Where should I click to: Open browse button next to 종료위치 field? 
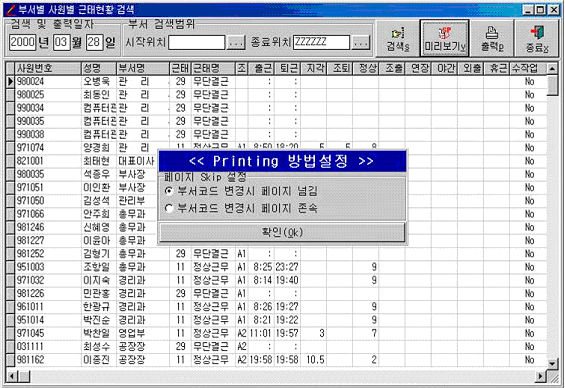[x=360, y=43]
